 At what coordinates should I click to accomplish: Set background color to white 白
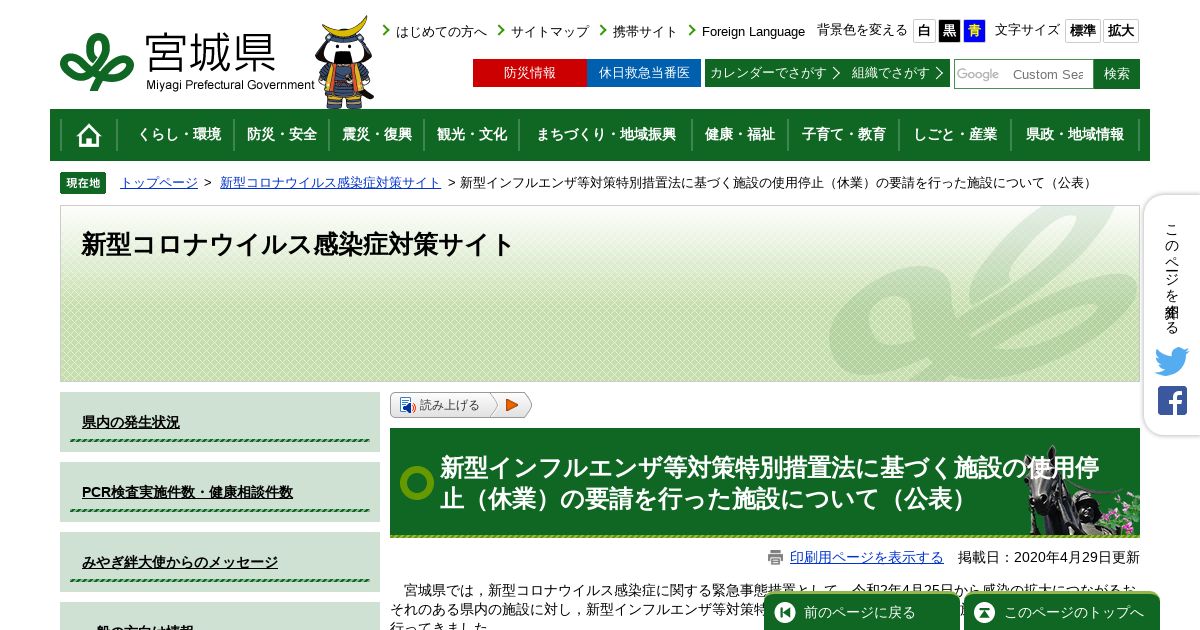(924, 31)
